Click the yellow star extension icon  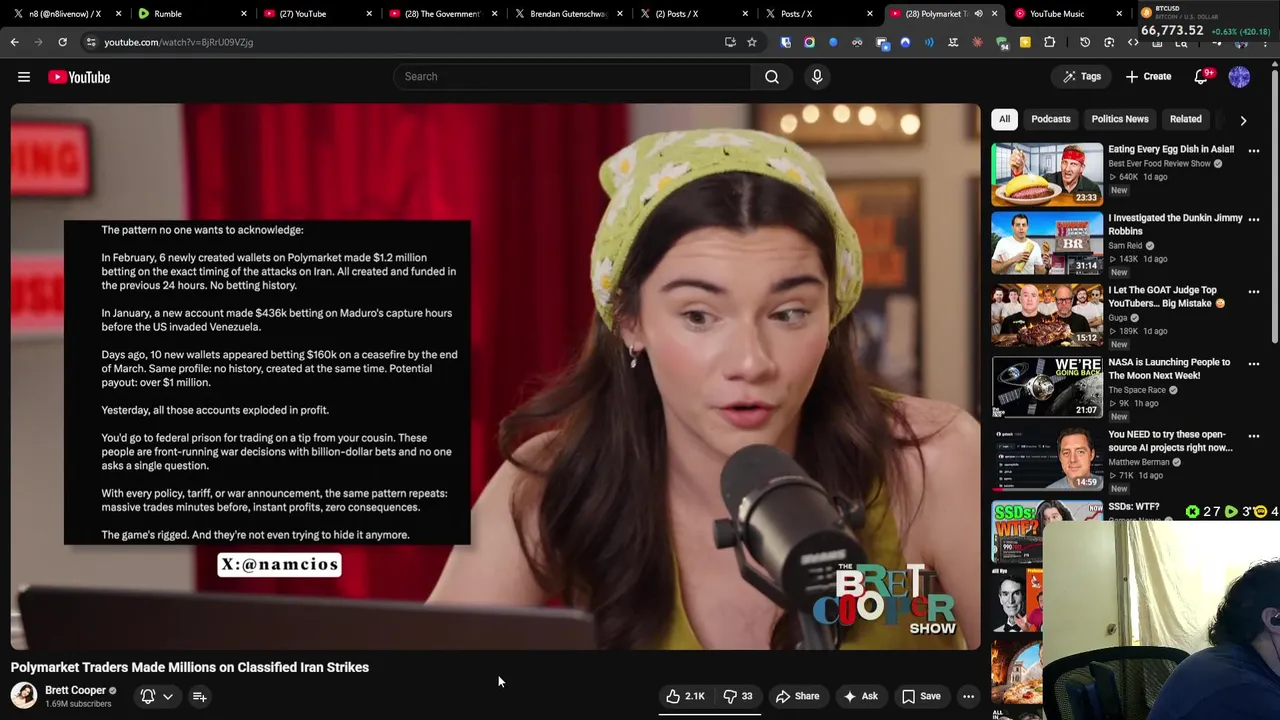point(1025,42)
